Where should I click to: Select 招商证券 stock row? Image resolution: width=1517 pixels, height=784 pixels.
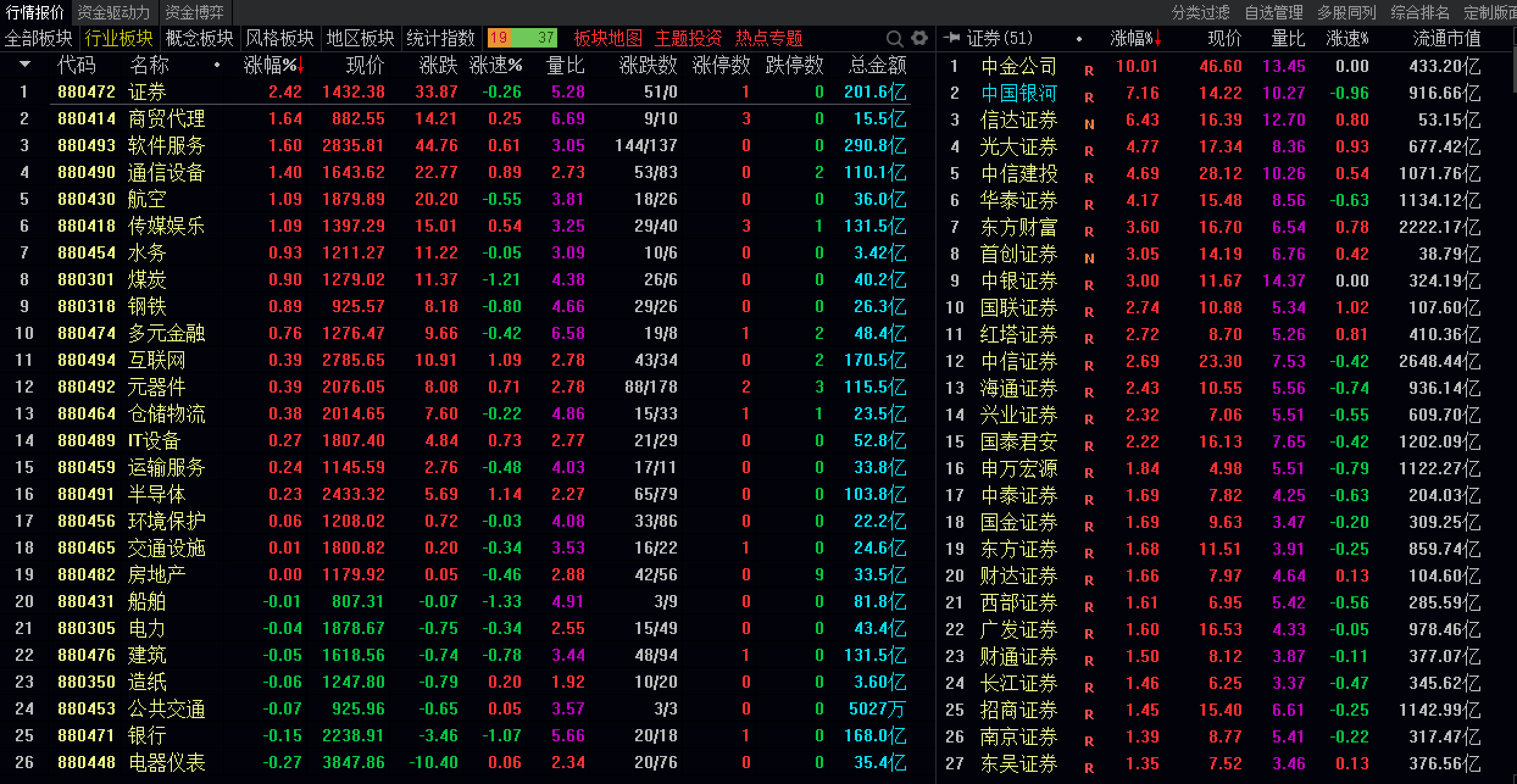point(1226,710)
